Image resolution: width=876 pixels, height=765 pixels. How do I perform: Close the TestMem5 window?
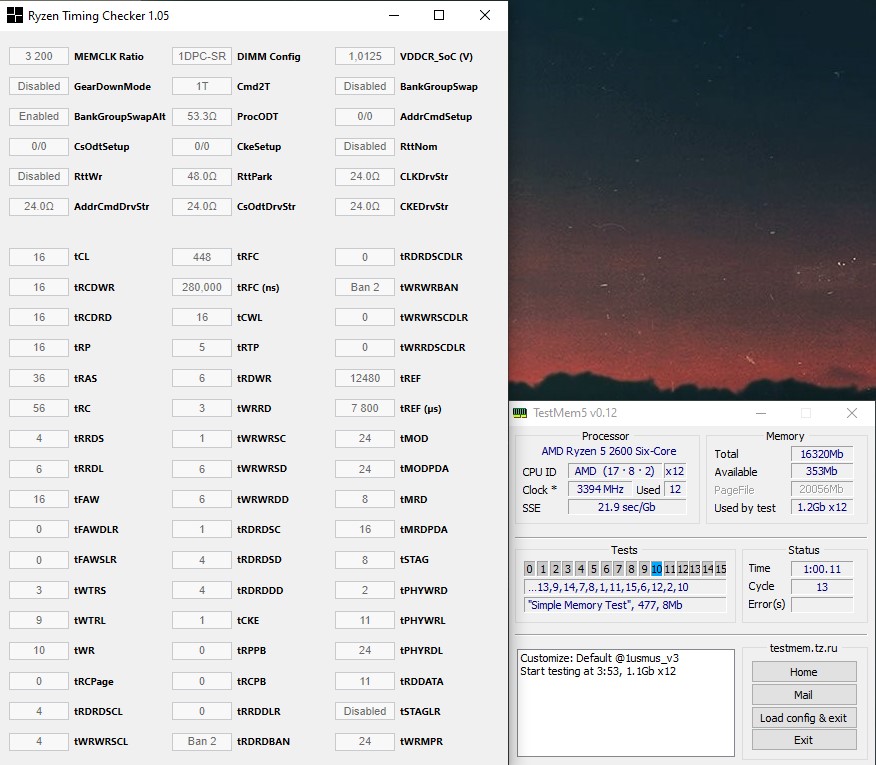[851, 413]
